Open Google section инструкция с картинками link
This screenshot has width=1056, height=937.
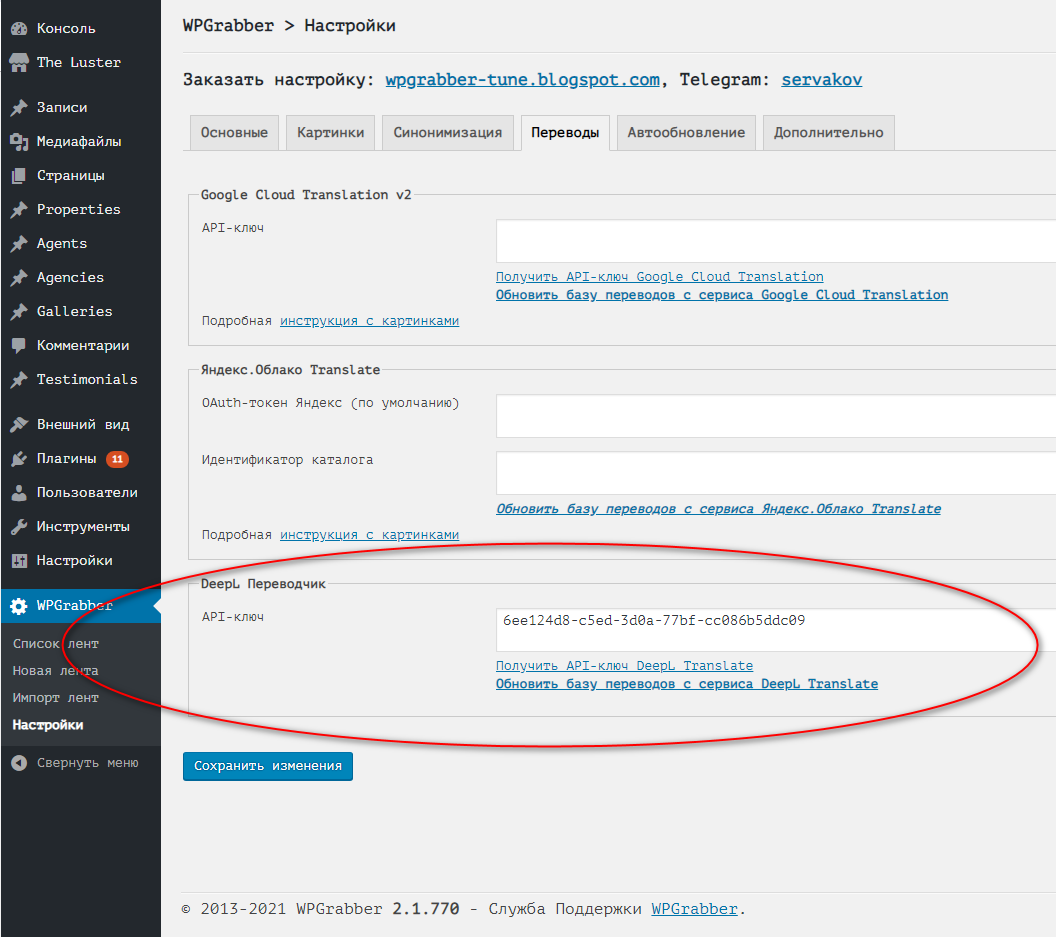coord(370,321)
